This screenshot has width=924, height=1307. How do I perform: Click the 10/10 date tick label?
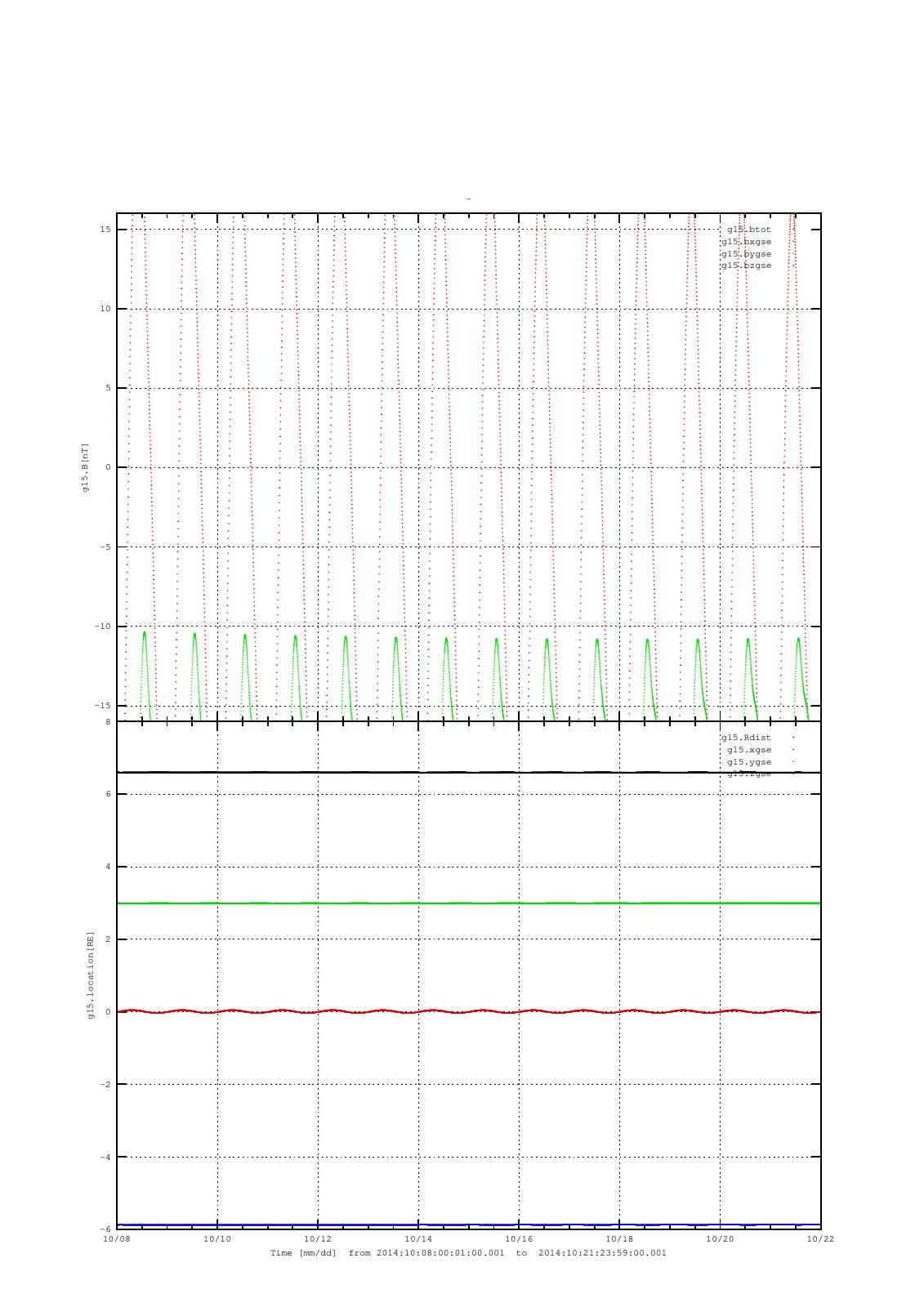(x=217, y=1239)
